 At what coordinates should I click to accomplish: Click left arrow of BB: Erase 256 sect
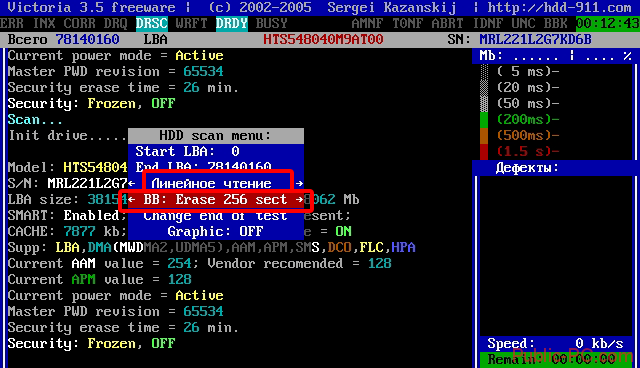132,200
